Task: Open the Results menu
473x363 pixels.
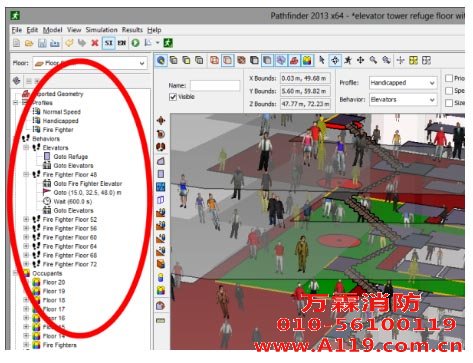Action: pos(132,30)
